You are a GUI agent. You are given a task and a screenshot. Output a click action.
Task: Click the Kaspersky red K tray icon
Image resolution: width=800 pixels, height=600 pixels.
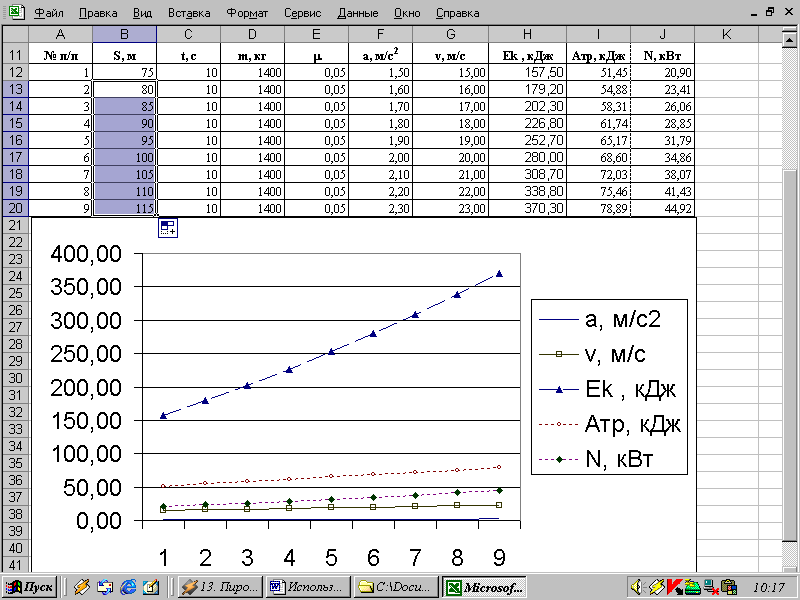[675, 586]
